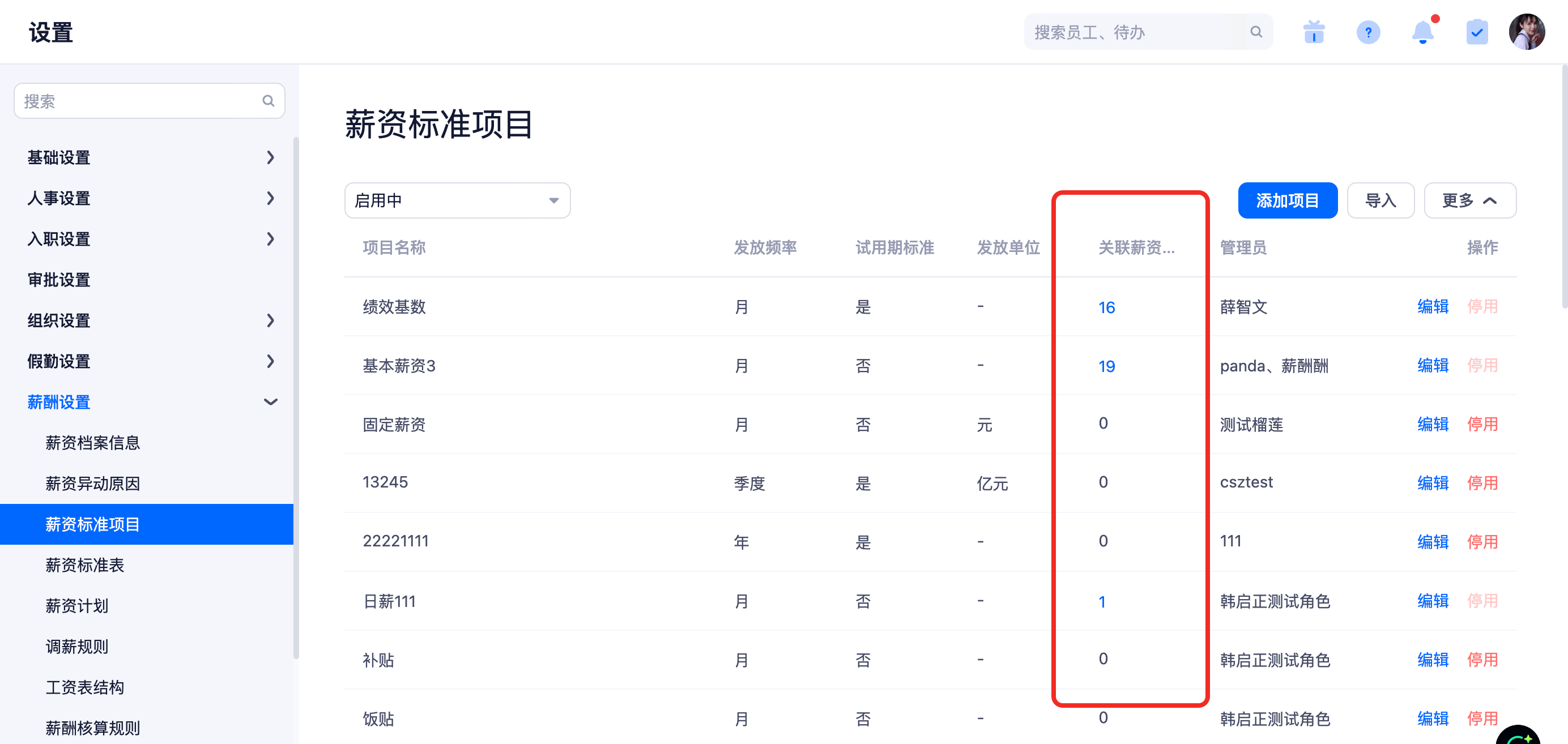This screenshot has width=1568, height=744.
Task: Click the 发放频率 column header
Action: pos(765,247)
